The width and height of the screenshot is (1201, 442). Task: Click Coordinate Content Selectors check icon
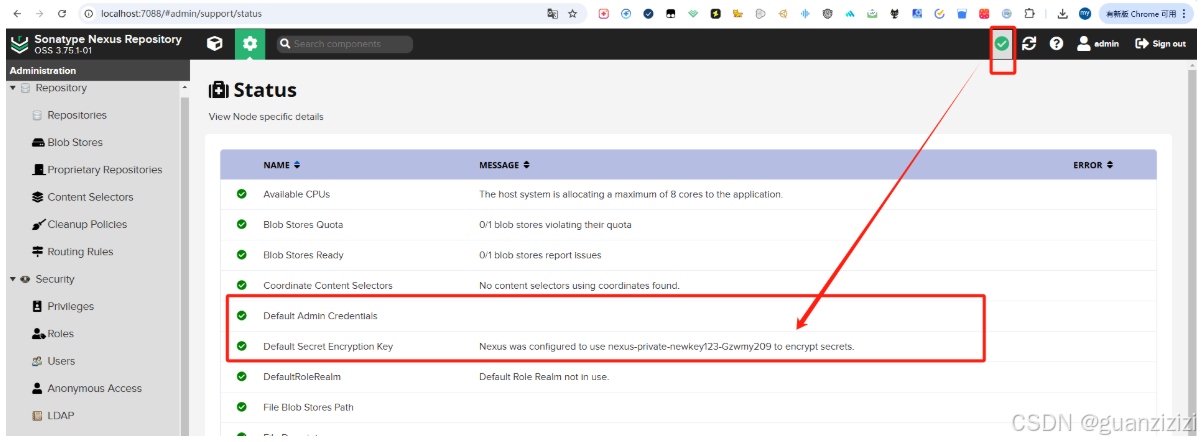point(241,285)
